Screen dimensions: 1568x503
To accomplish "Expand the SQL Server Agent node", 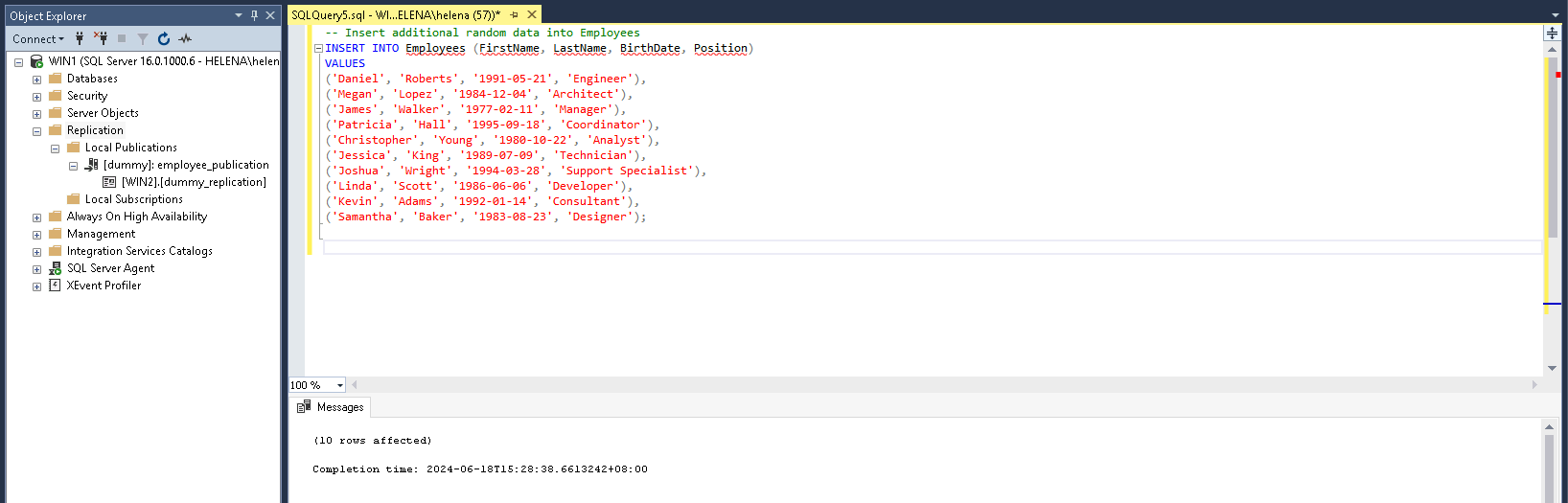I will coord(36,269).
